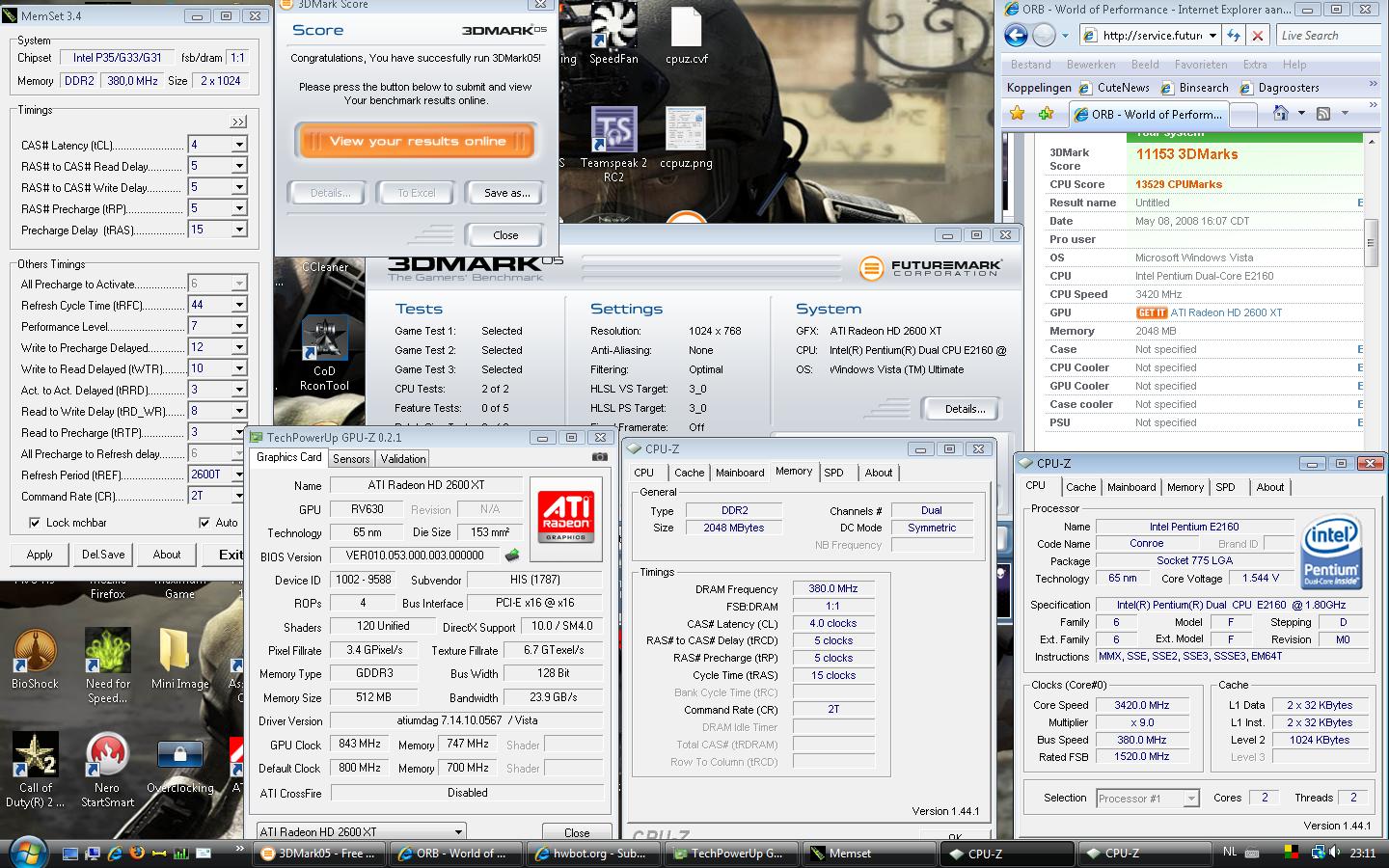Open the Refresh Cycle Time (tRFC) dropdown
Screen dimensions: 1389x868
tap(238, 305)
